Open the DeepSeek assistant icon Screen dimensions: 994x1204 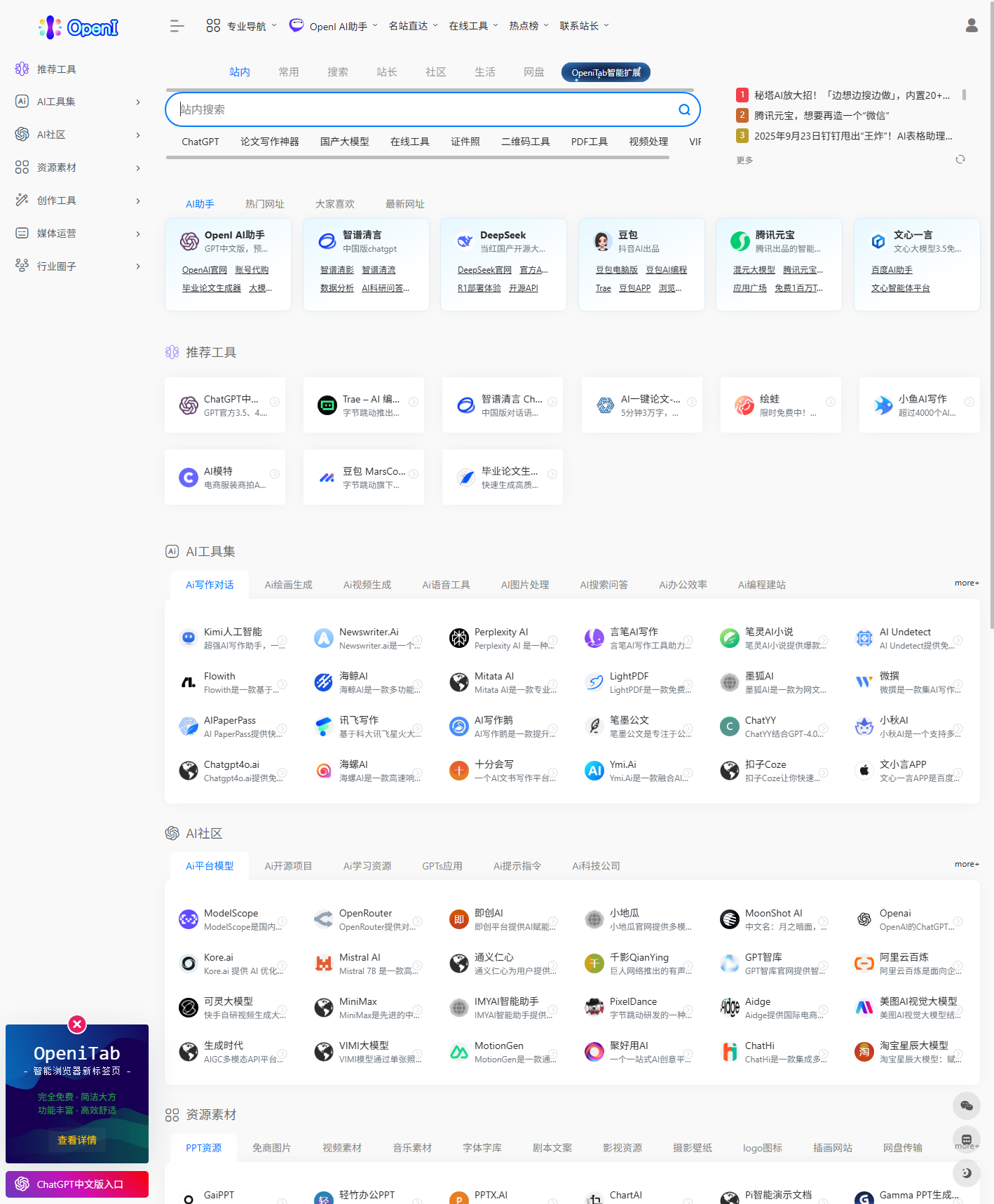pos(464,241)
